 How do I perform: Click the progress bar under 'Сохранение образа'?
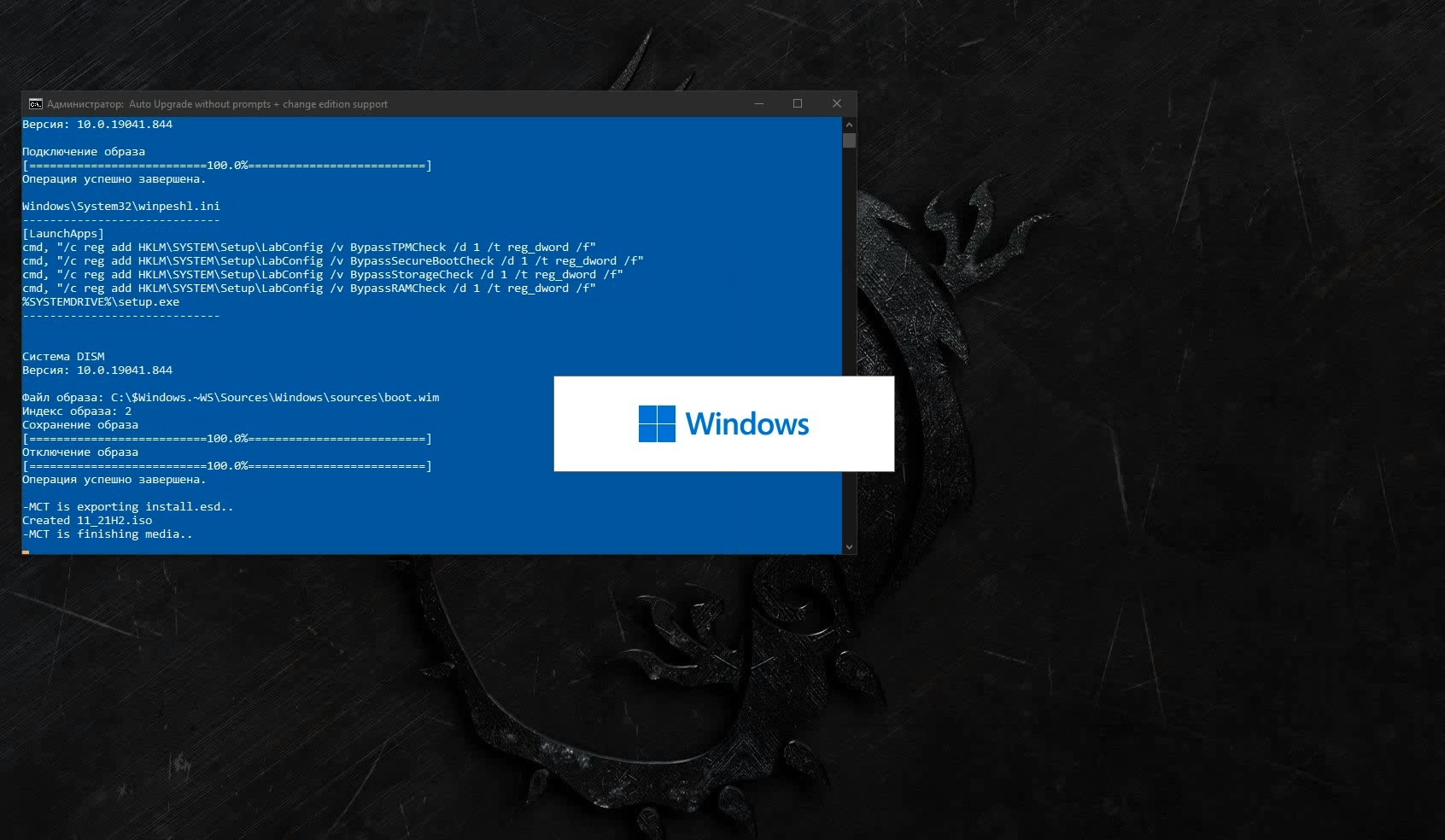coord(227,439)
